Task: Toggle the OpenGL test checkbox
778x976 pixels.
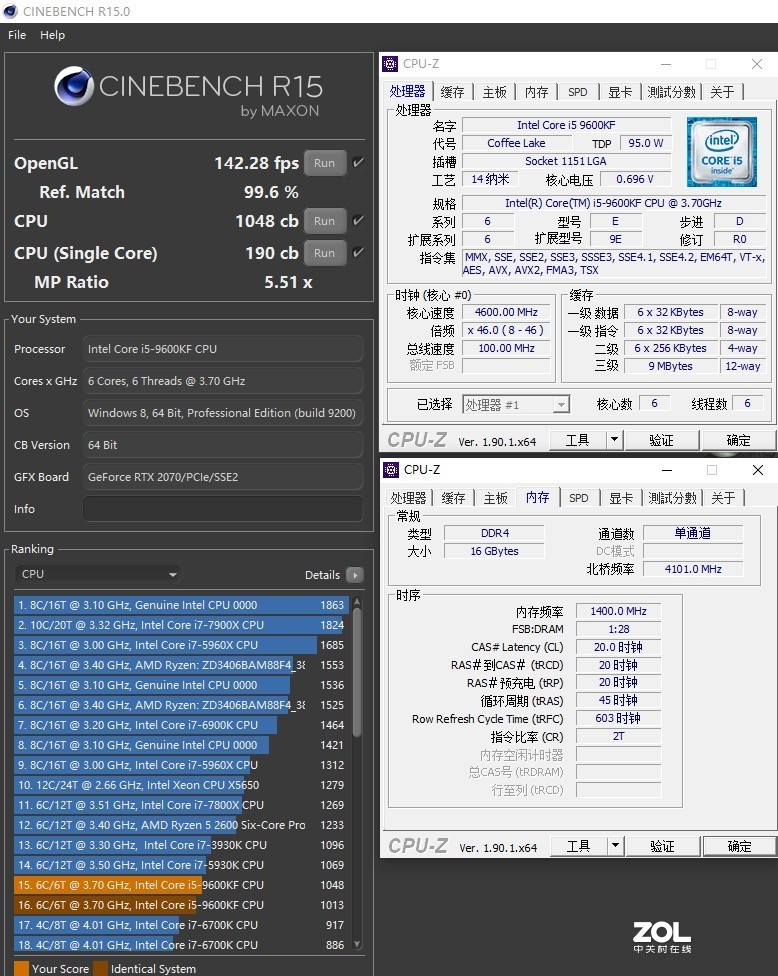Action: (x=358, y=162)
